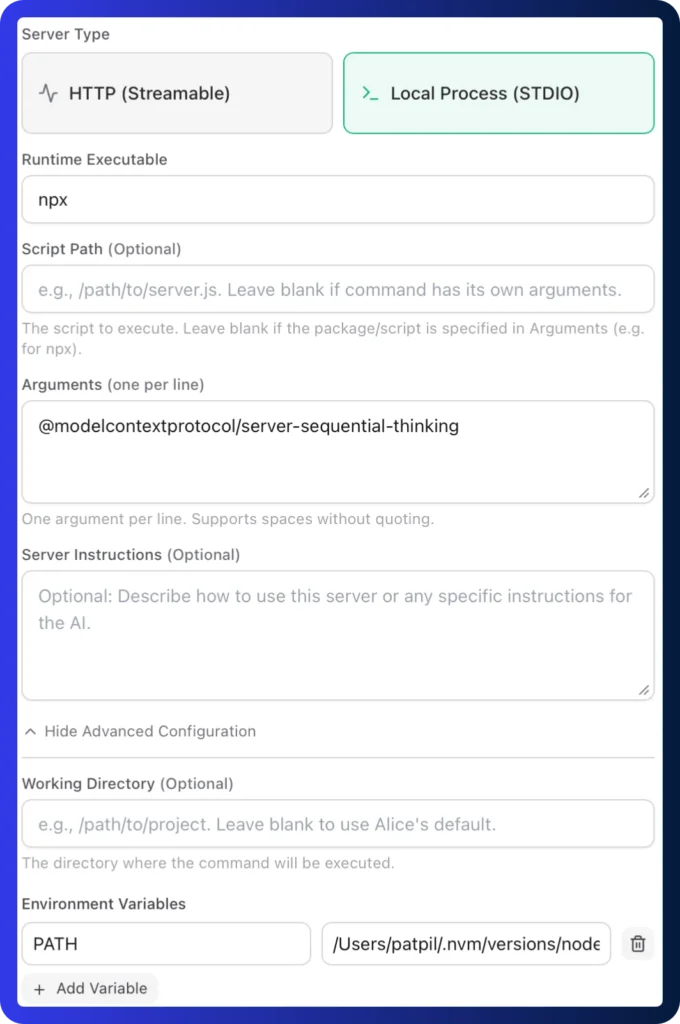Collapse the Hide Advanced Configuration section
Screen dimensions: 680x1024
(149, 731)
